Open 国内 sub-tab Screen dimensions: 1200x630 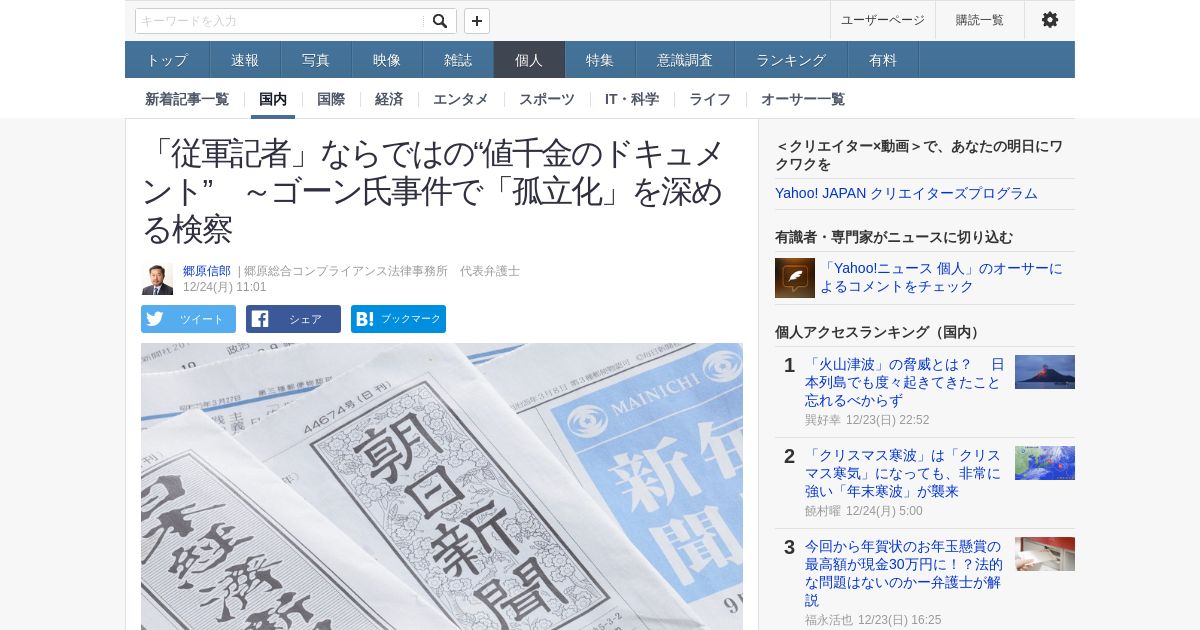pyautogui.click(x=273, y=99)
